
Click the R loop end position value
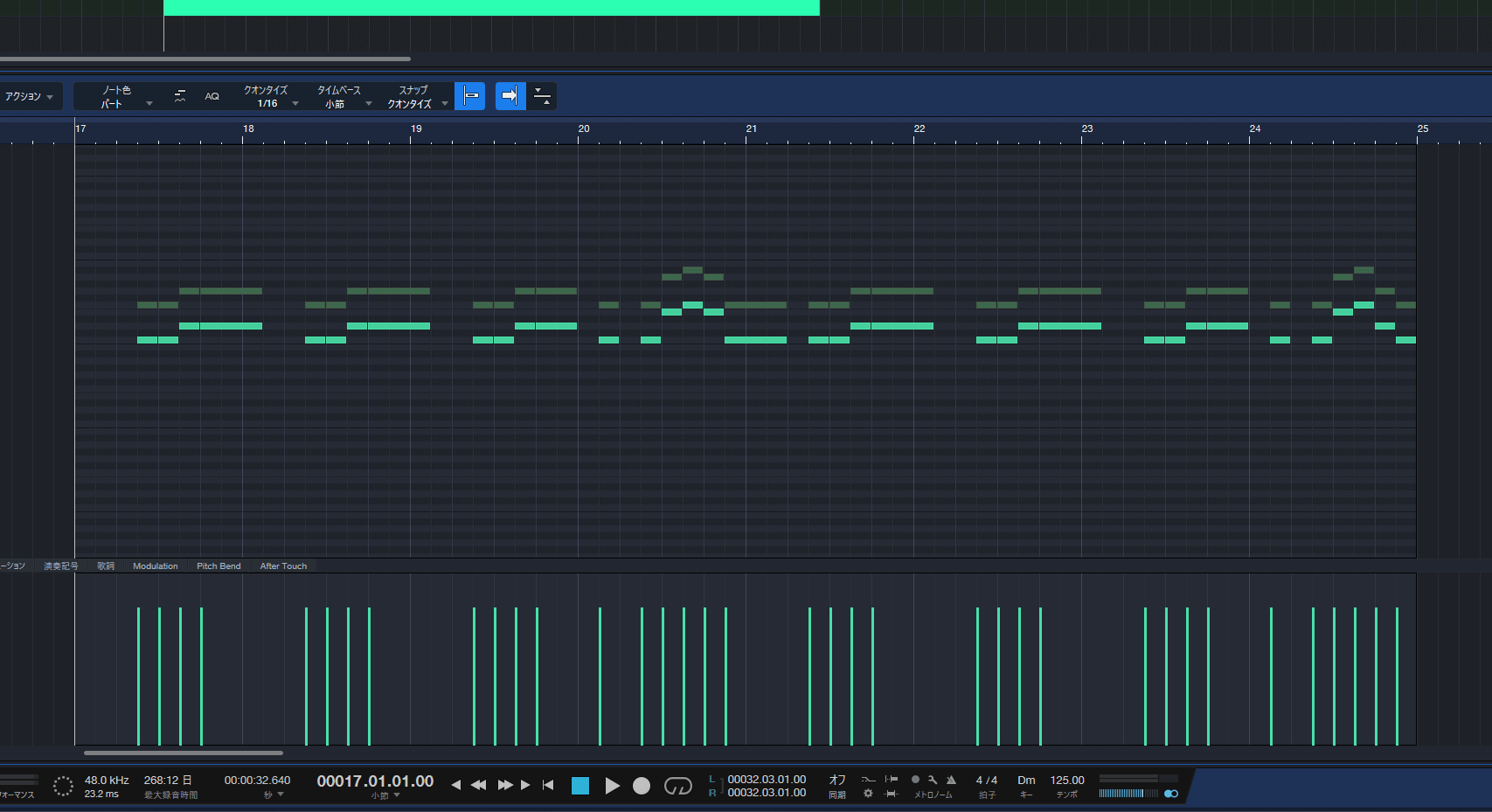[x=767, y=793]
